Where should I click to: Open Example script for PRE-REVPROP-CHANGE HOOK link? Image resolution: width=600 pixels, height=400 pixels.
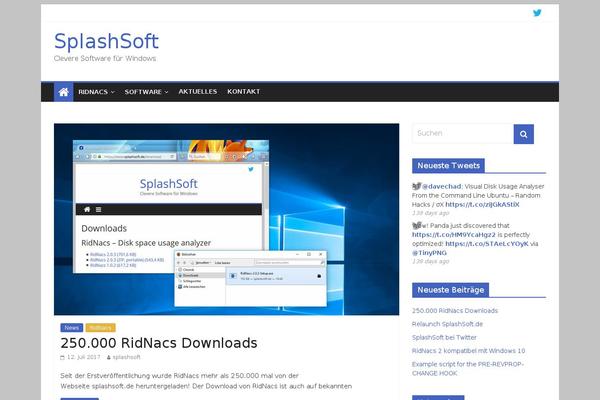coord(468,369)
